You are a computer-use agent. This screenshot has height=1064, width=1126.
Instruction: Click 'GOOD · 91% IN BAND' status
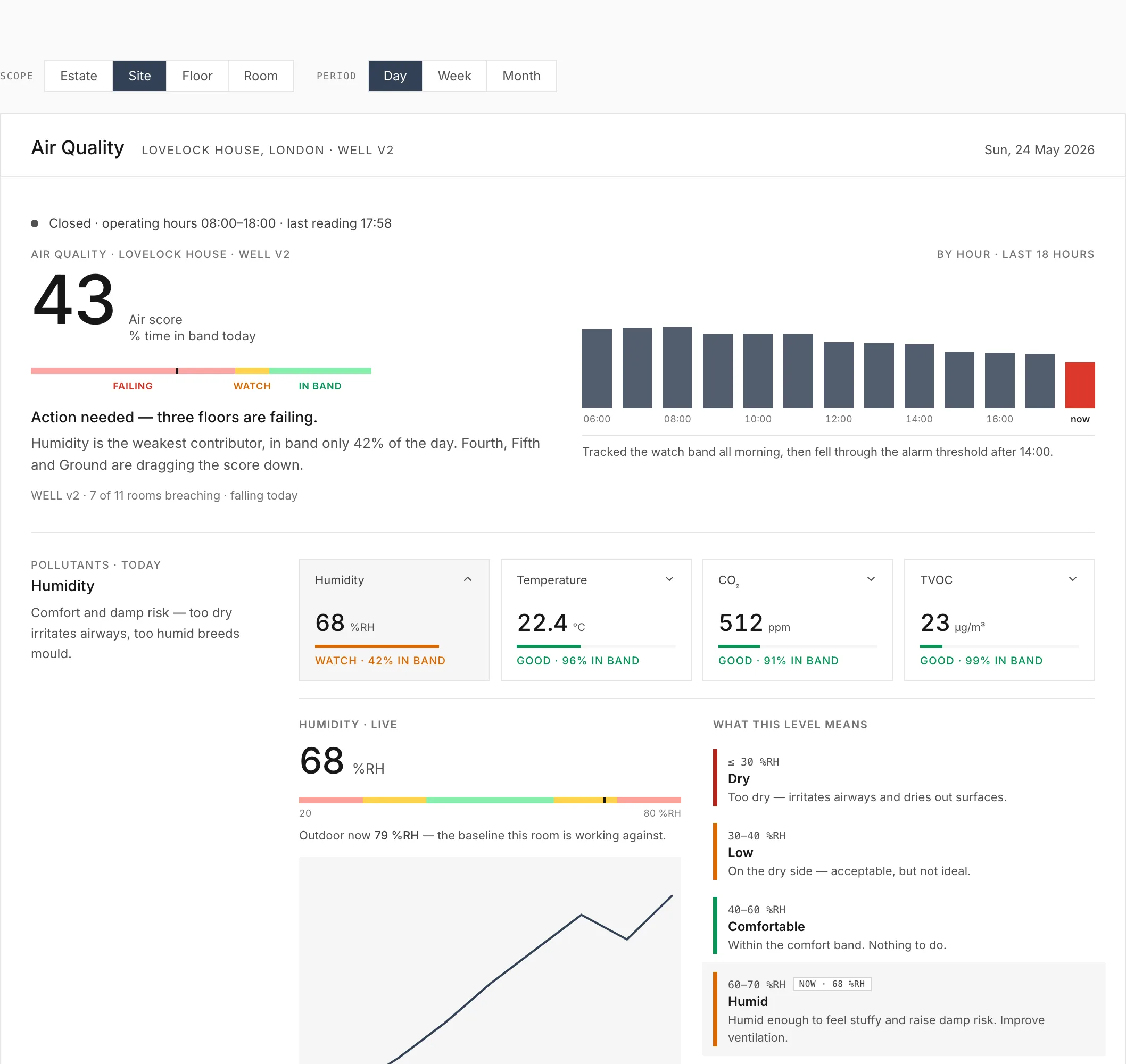pos(779,661)
